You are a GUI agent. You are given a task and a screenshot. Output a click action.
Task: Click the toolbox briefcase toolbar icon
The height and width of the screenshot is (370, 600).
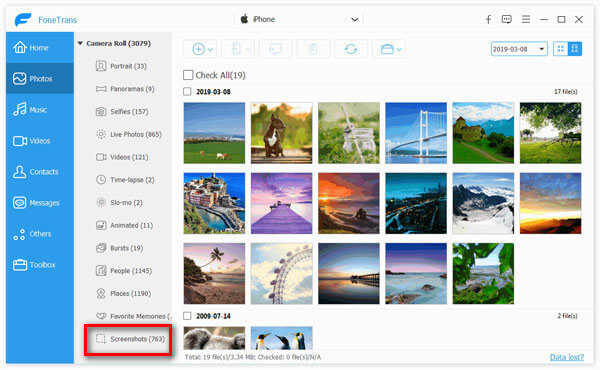tap(387, 49)
